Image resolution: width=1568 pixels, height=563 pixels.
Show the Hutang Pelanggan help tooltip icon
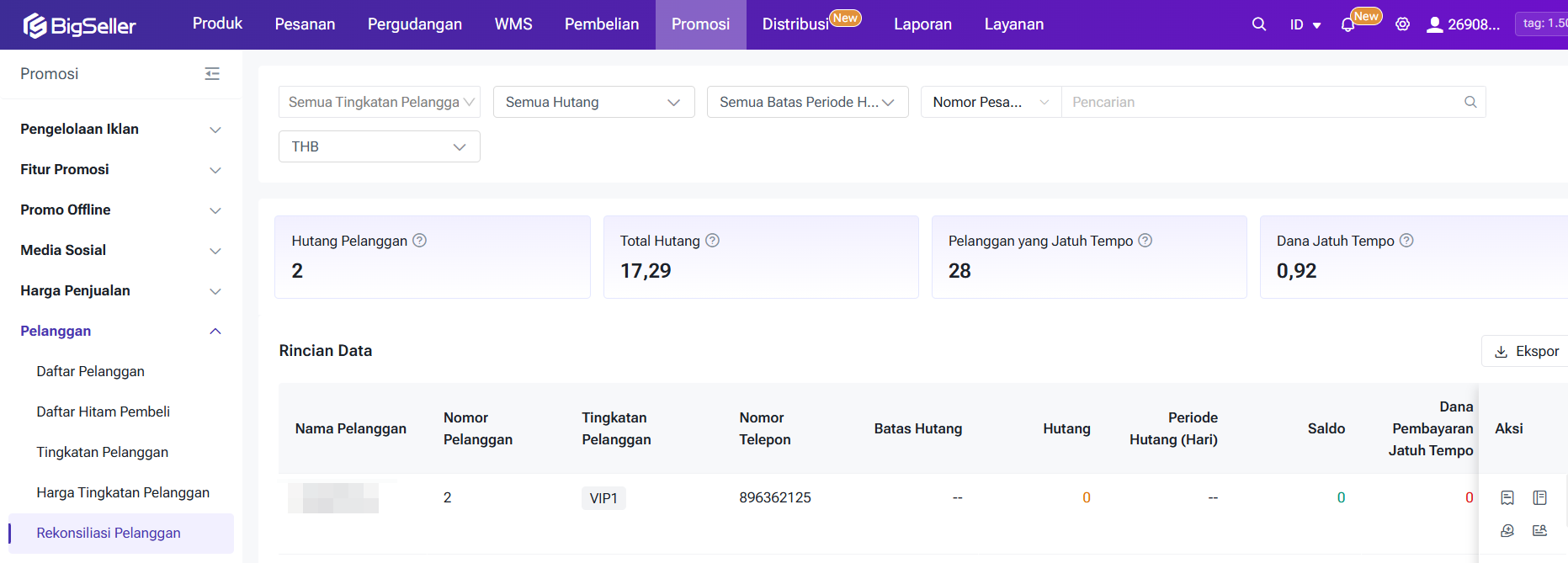pyautogui.click(x=419, y=241)
